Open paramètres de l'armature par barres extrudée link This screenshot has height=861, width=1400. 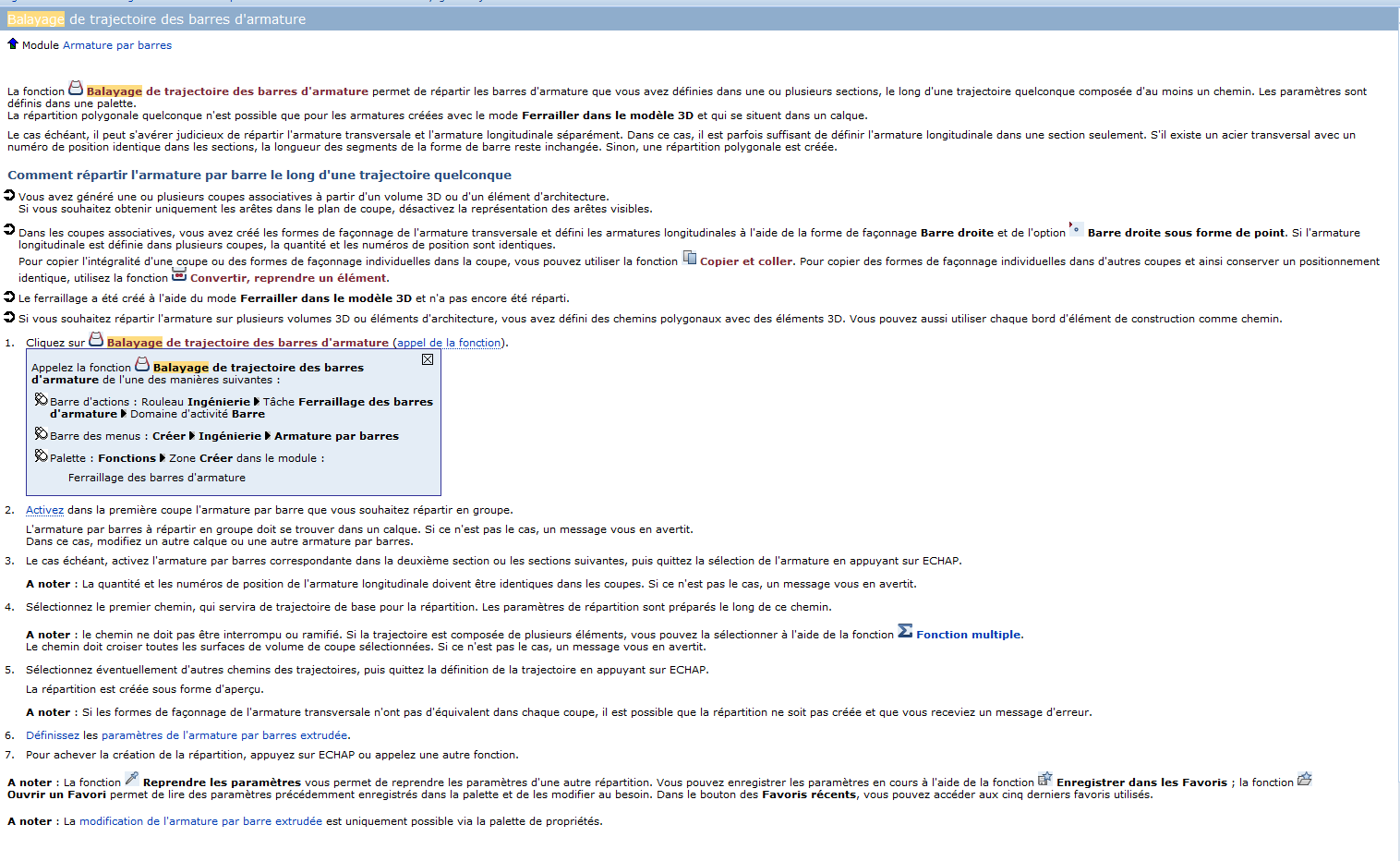[224, 735]
